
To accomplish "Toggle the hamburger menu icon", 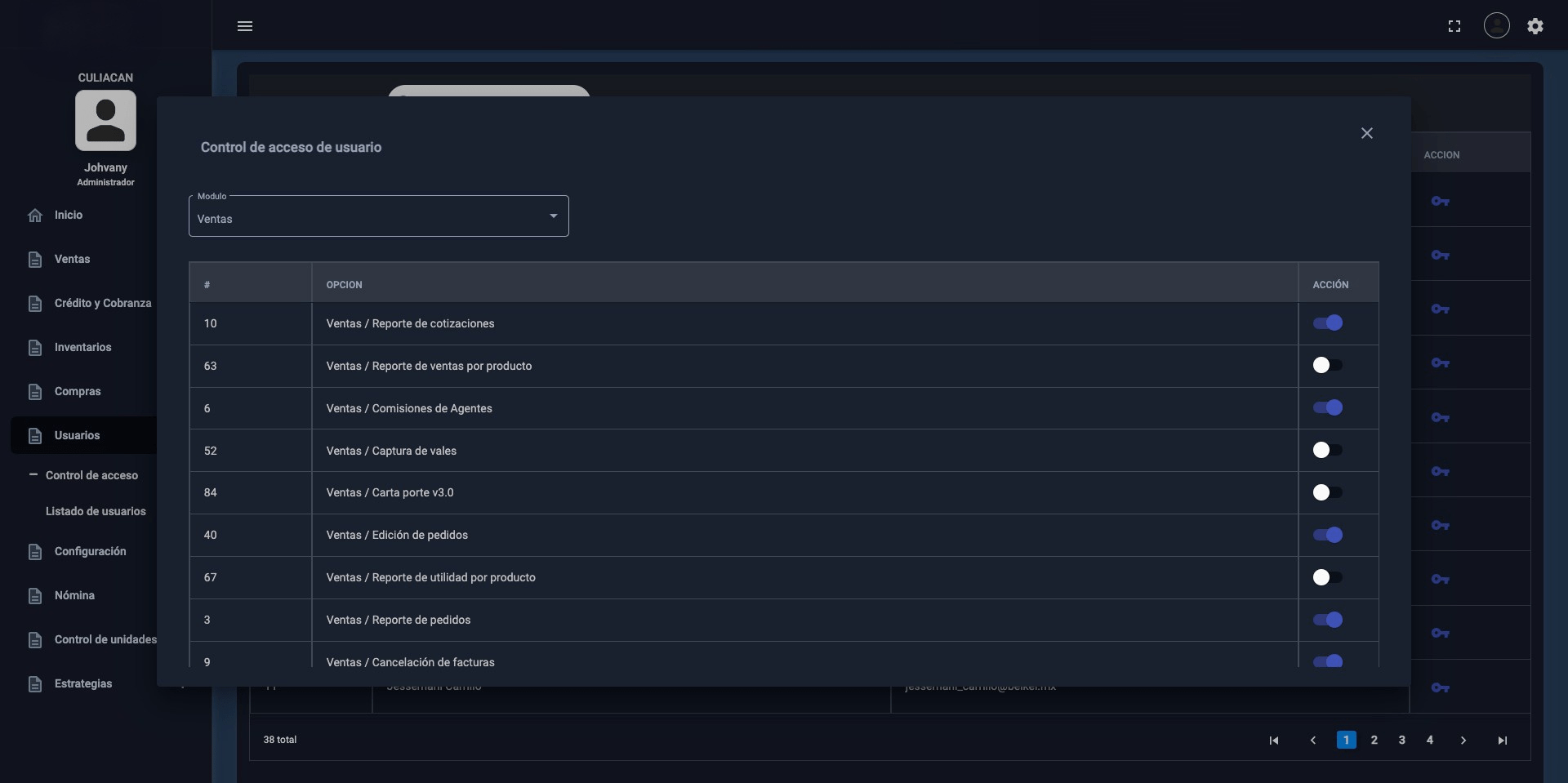I will pyautogui.click(x=244, y=26).
